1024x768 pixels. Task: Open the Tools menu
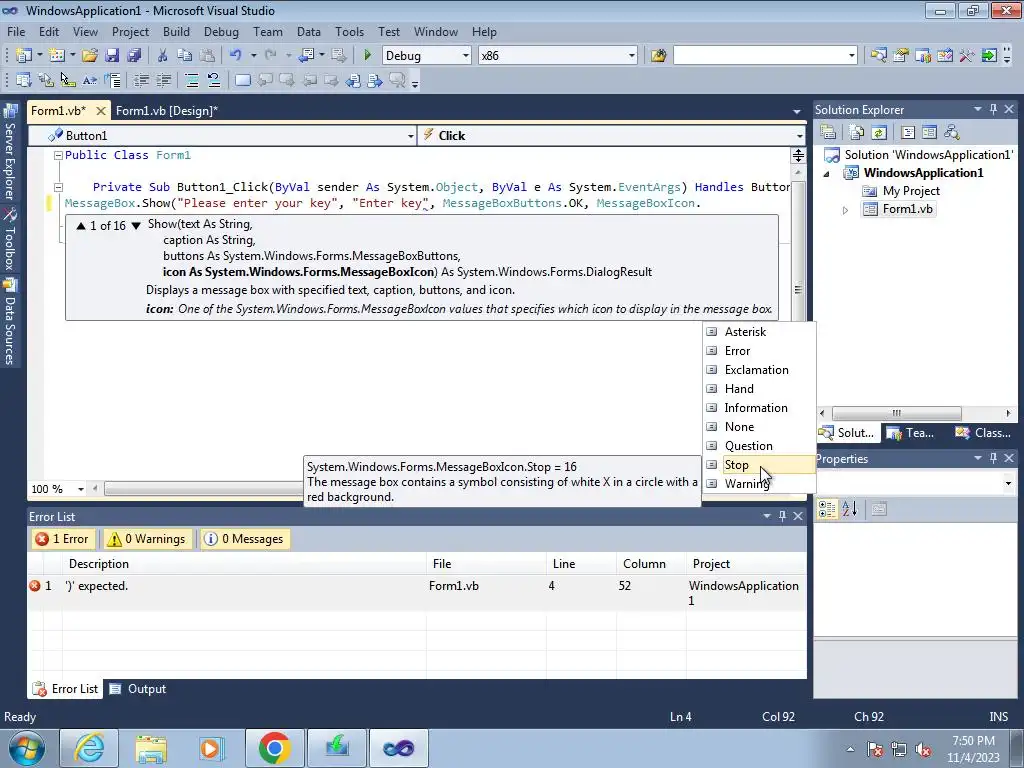click(349, 31)
